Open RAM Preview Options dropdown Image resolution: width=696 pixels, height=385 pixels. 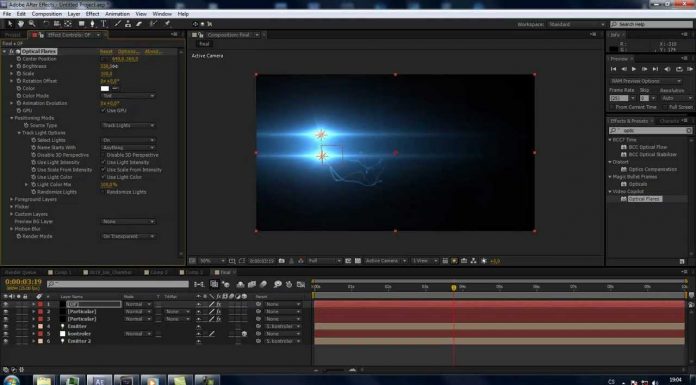645,81
